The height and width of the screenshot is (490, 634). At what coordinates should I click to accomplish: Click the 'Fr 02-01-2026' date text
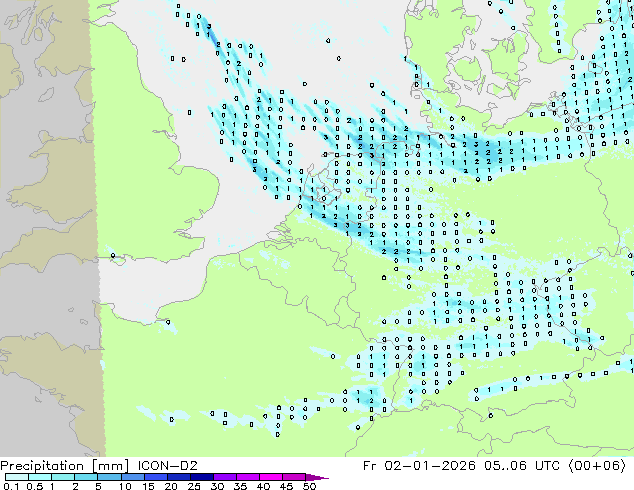point(419,466)
